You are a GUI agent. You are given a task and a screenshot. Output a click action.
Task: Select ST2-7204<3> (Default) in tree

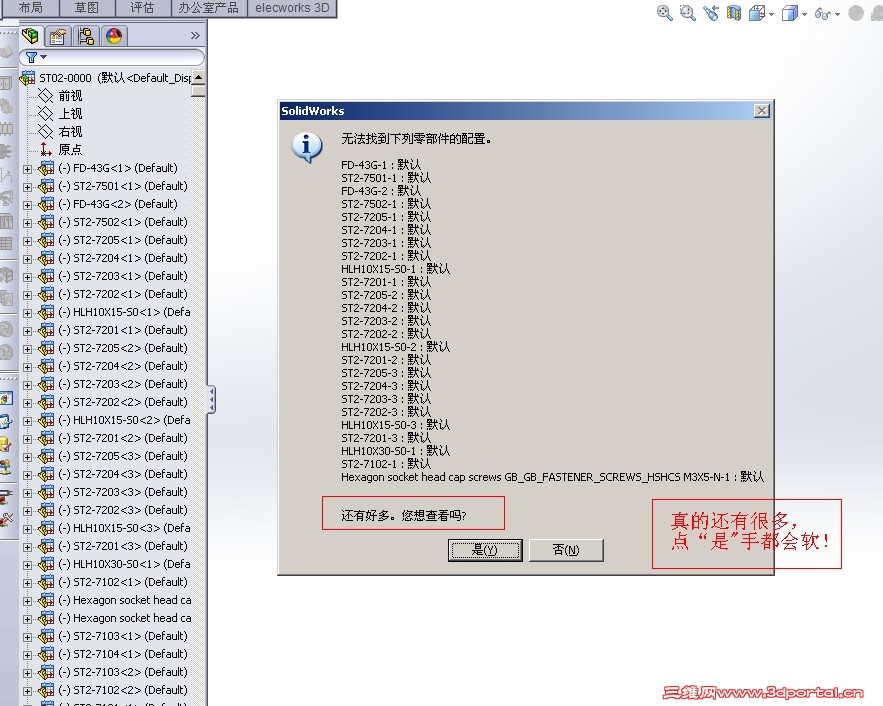(123, 474)
